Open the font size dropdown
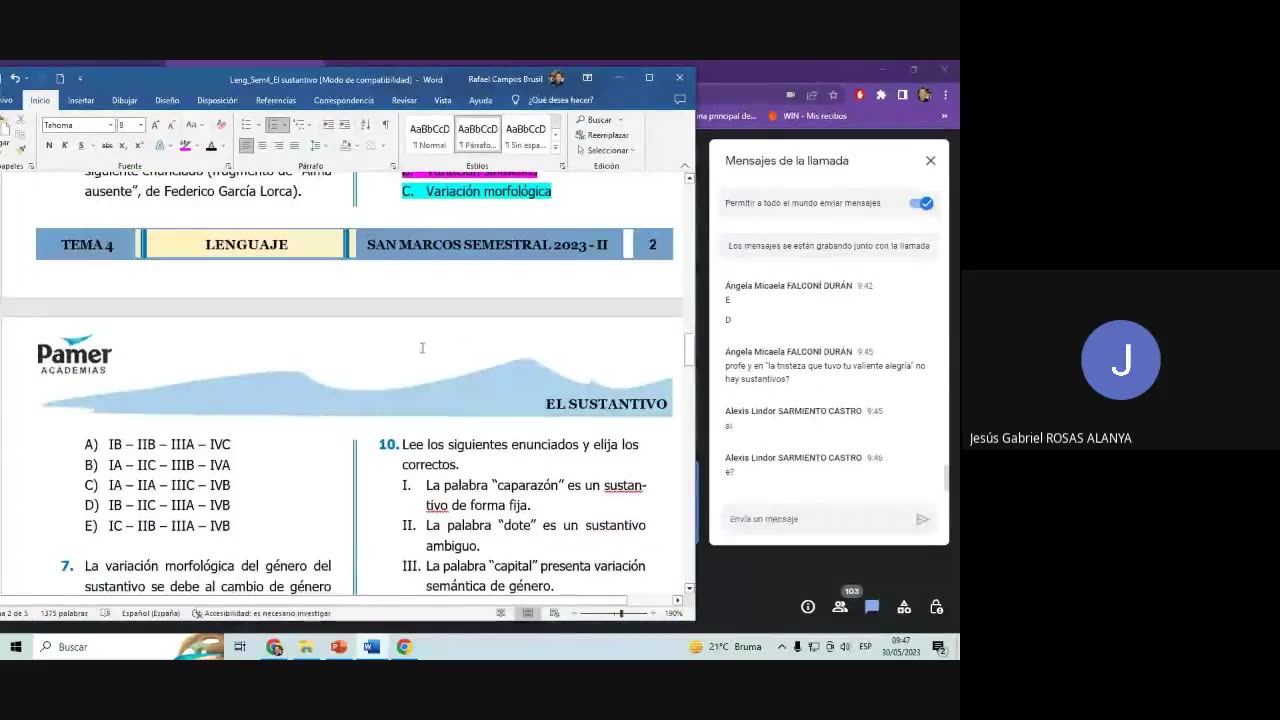 tap(141, 125)
